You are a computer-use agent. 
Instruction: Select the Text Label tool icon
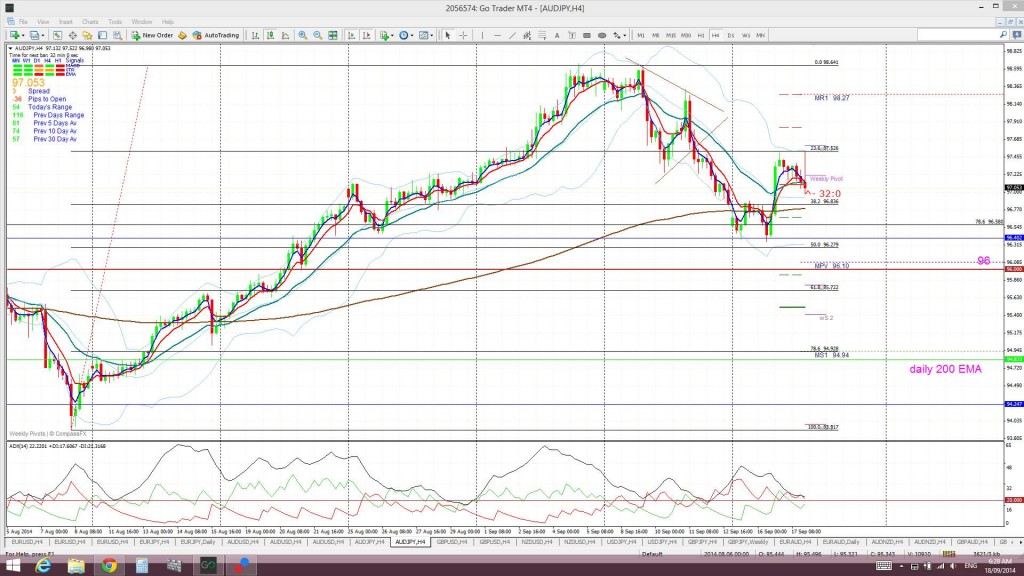click(x=572, y=35)
